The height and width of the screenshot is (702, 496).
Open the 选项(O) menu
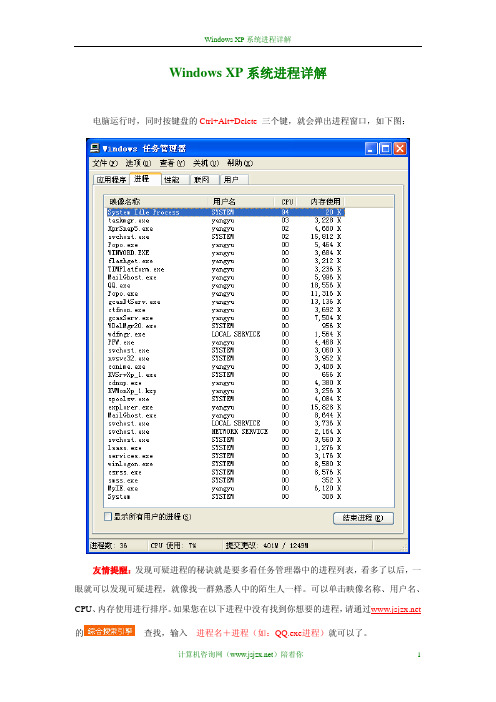(138, 163)
